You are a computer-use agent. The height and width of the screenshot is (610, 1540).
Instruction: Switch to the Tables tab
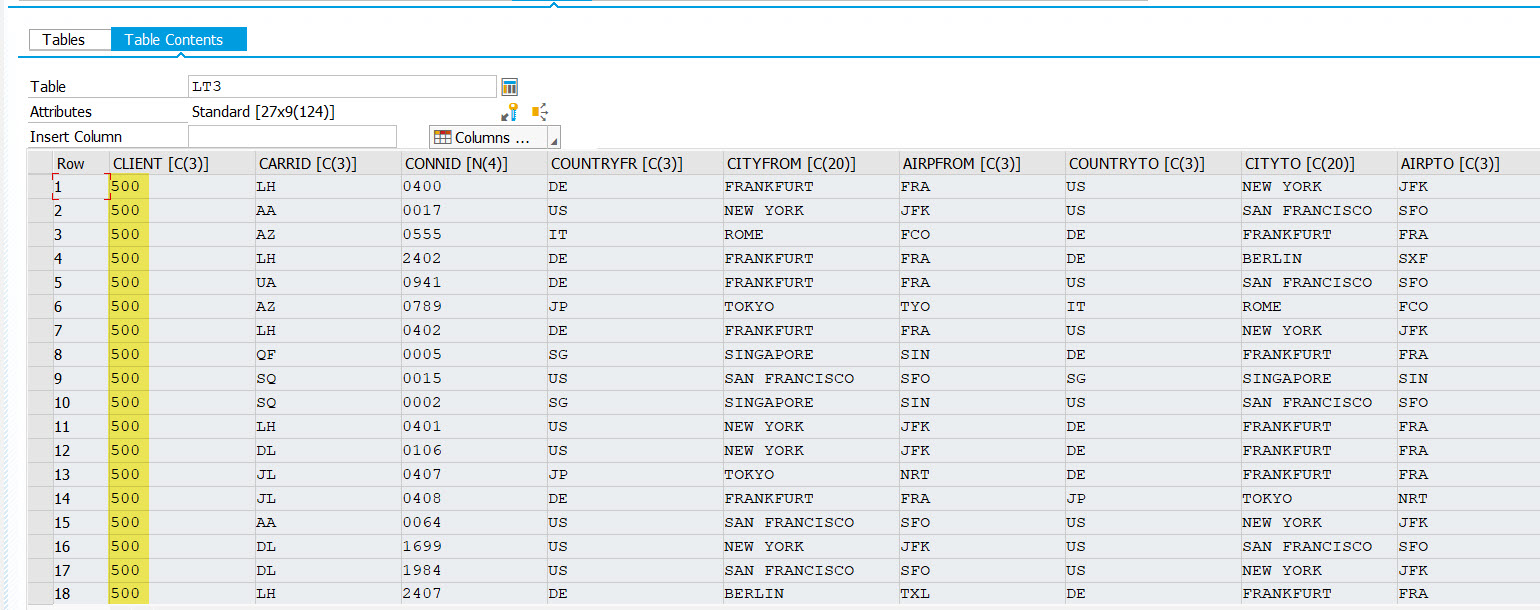coord(69,39)
